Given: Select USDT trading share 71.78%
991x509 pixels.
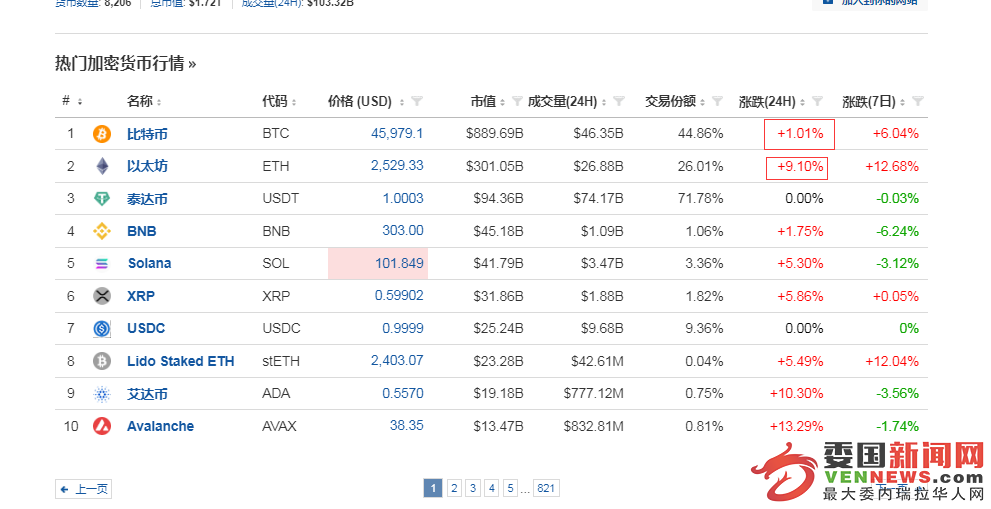Looking at the screenshot, I should [700, 199].
